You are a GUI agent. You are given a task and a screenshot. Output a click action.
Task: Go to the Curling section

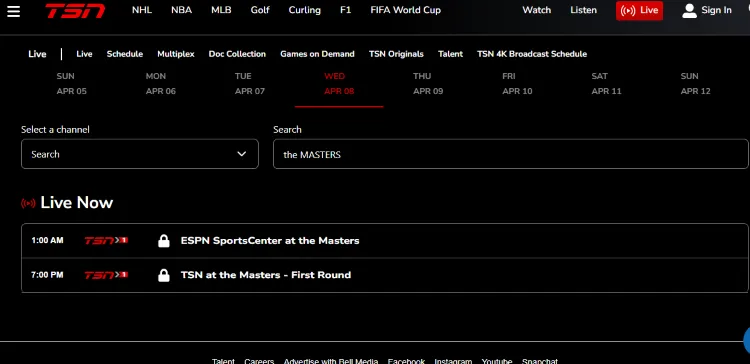(x=305, y=10)
